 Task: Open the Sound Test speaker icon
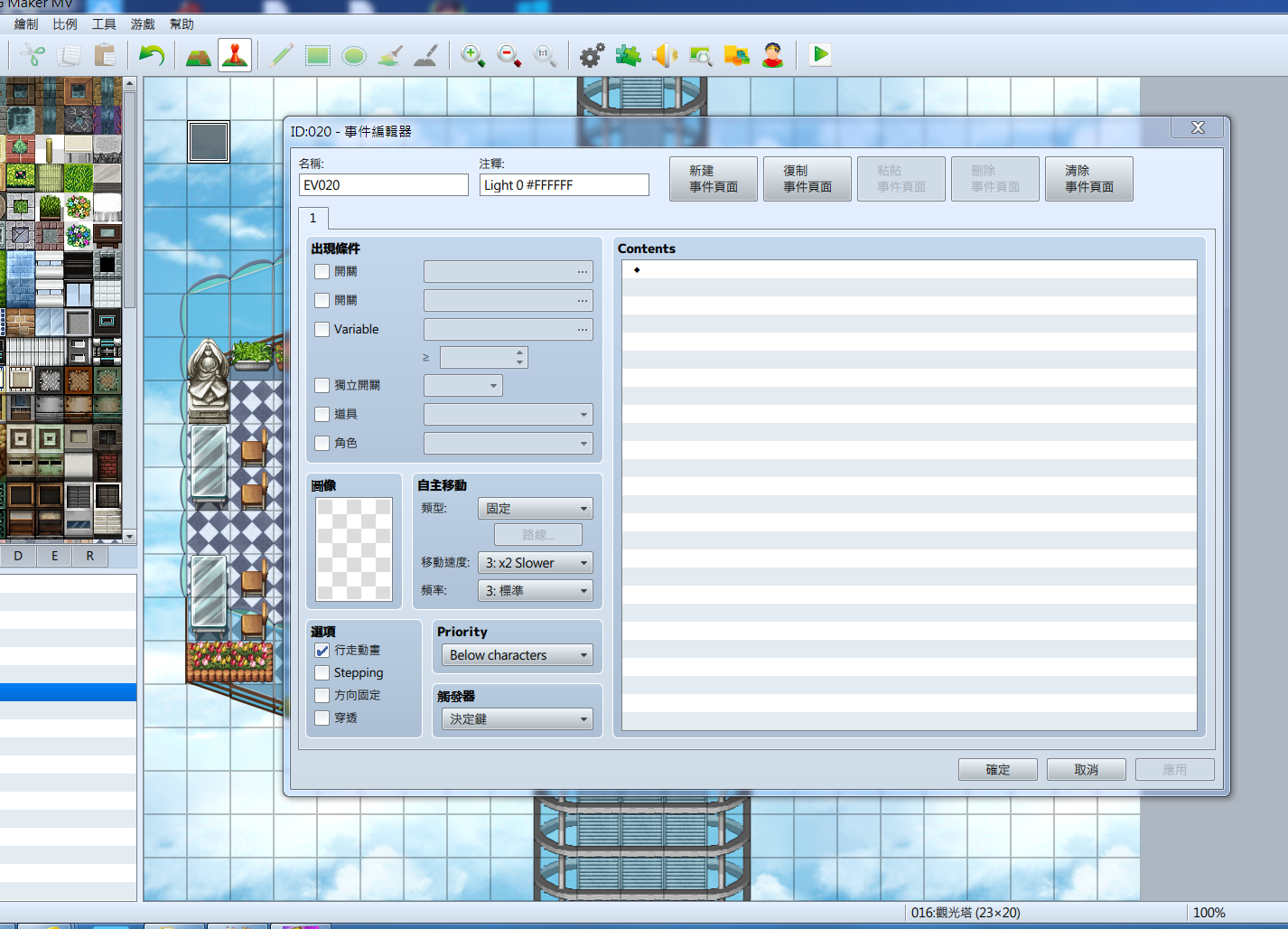point(664,55)
